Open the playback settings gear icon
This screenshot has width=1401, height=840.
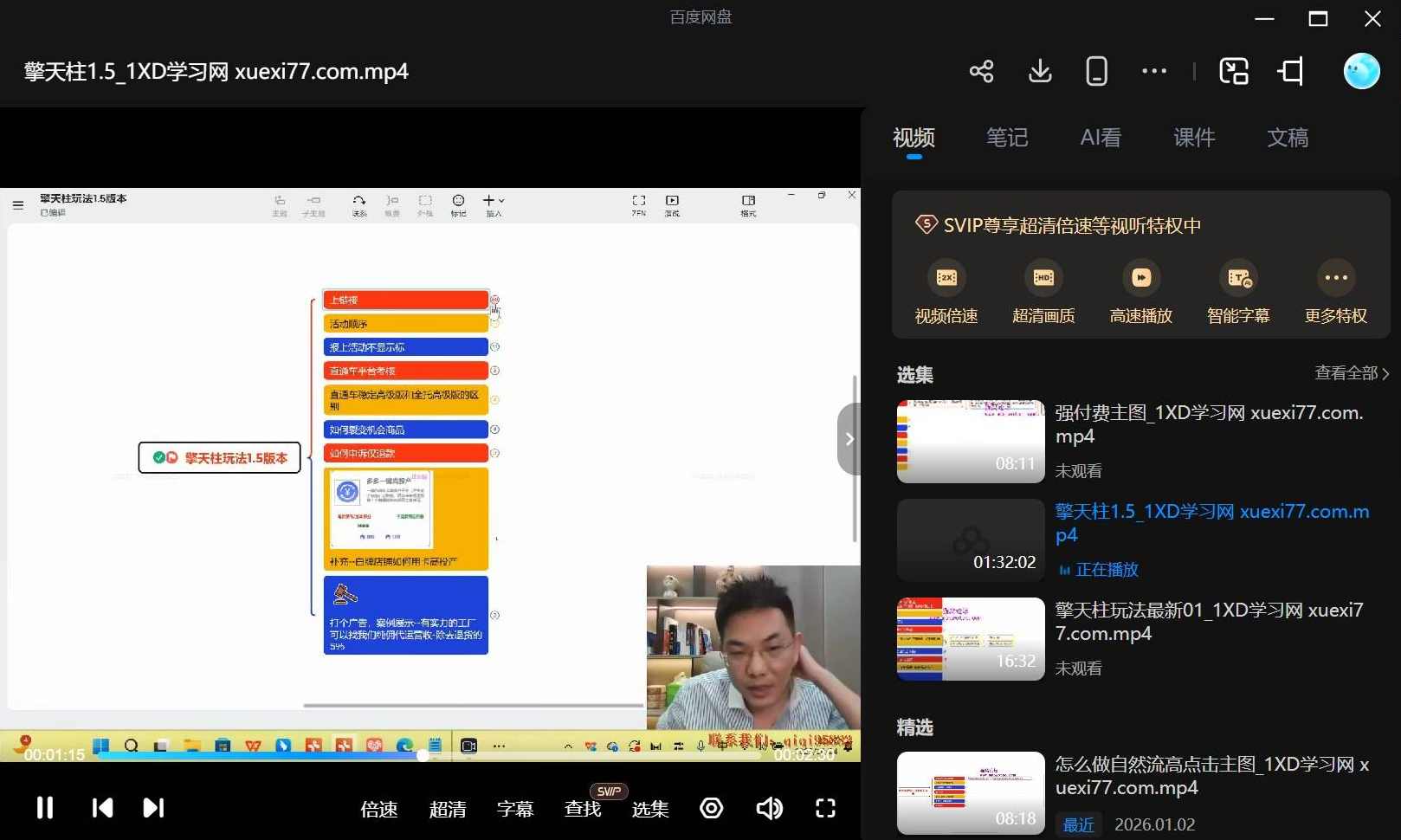click(711, 808)
